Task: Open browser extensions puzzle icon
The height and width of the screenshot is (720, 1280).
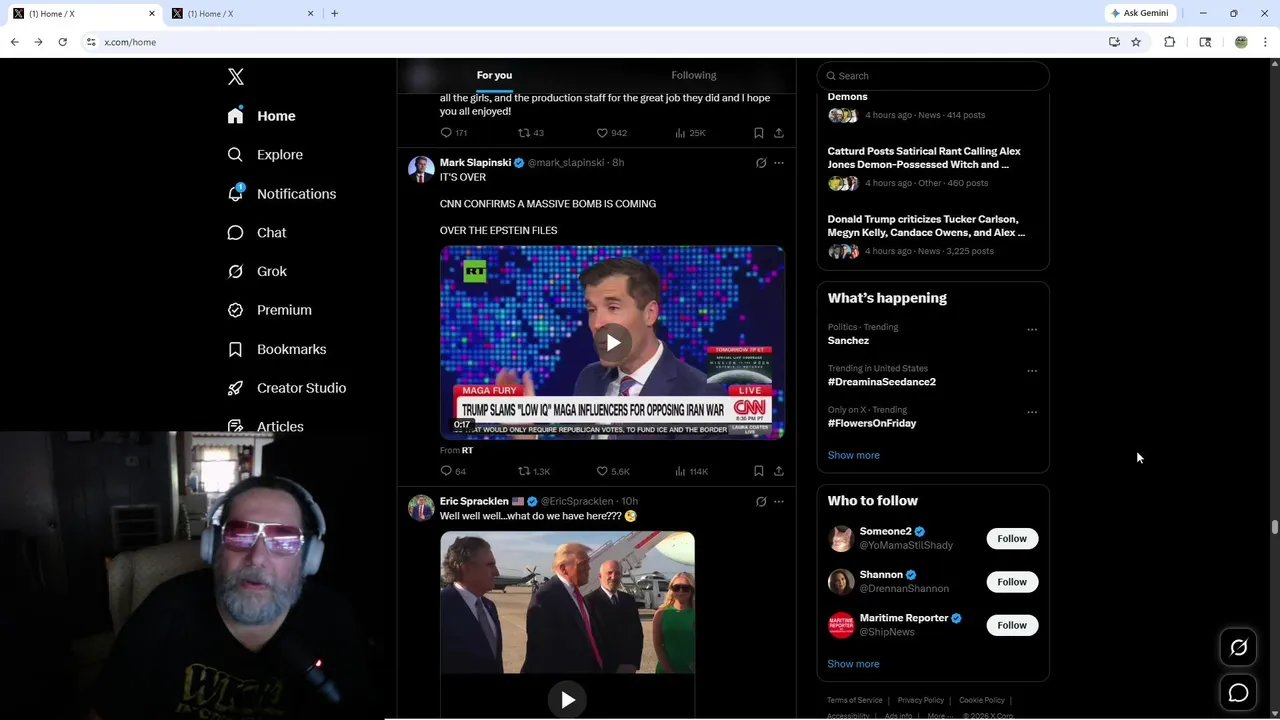Action: [x=1169, y=42]
